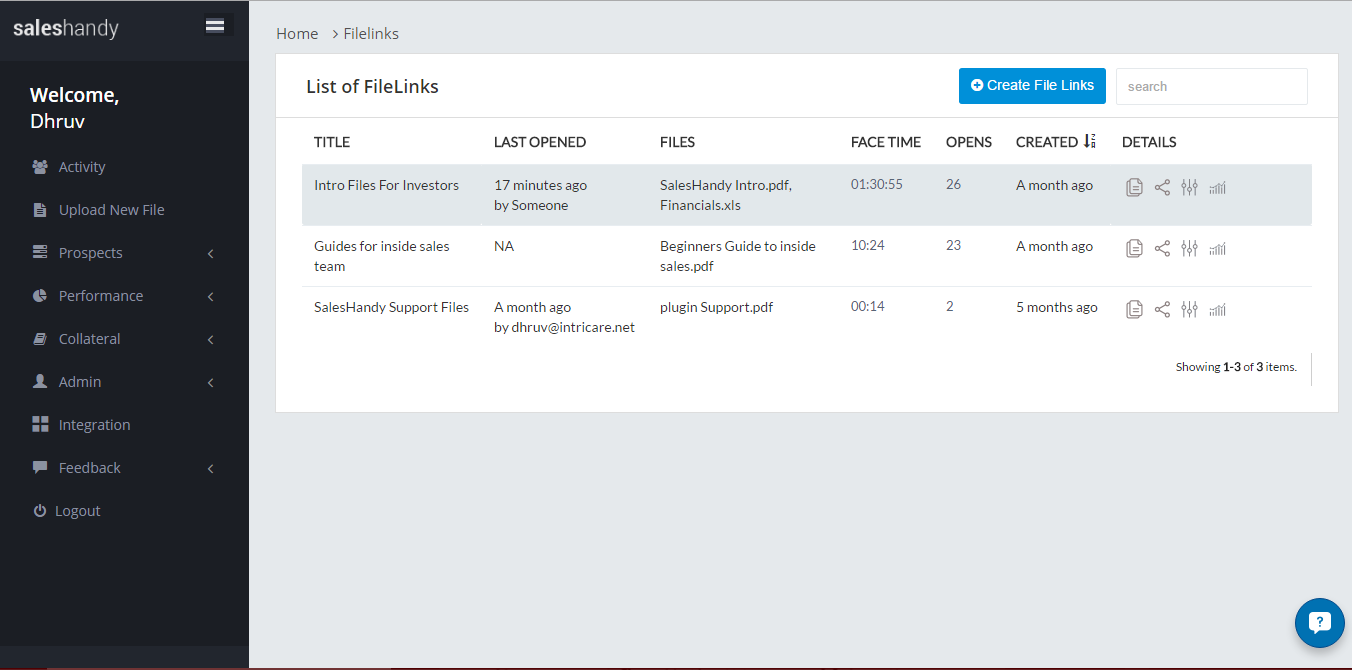Screen dimensions: 1352x670
Task: Click the Filelinks breadcrumb
Action: point(371,34)
